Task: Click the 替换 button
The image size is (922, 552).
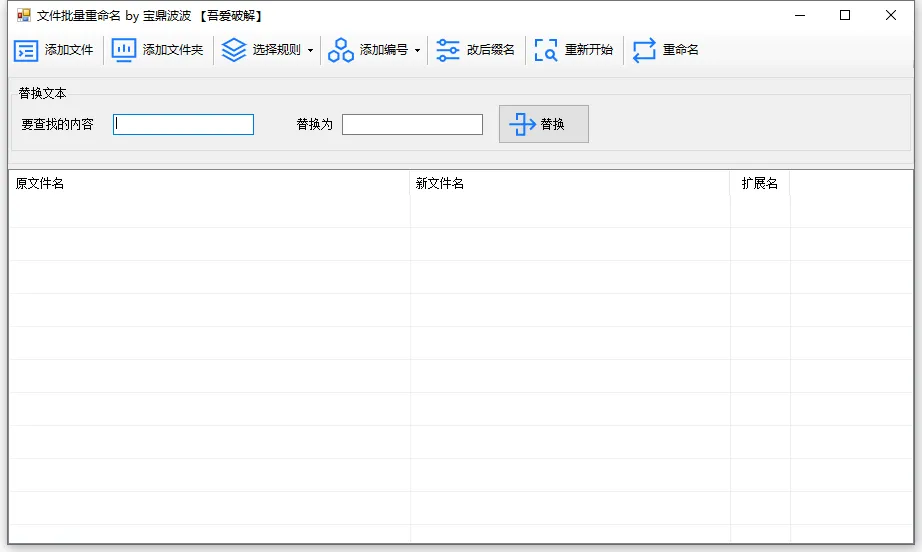Action: (544, 124)
